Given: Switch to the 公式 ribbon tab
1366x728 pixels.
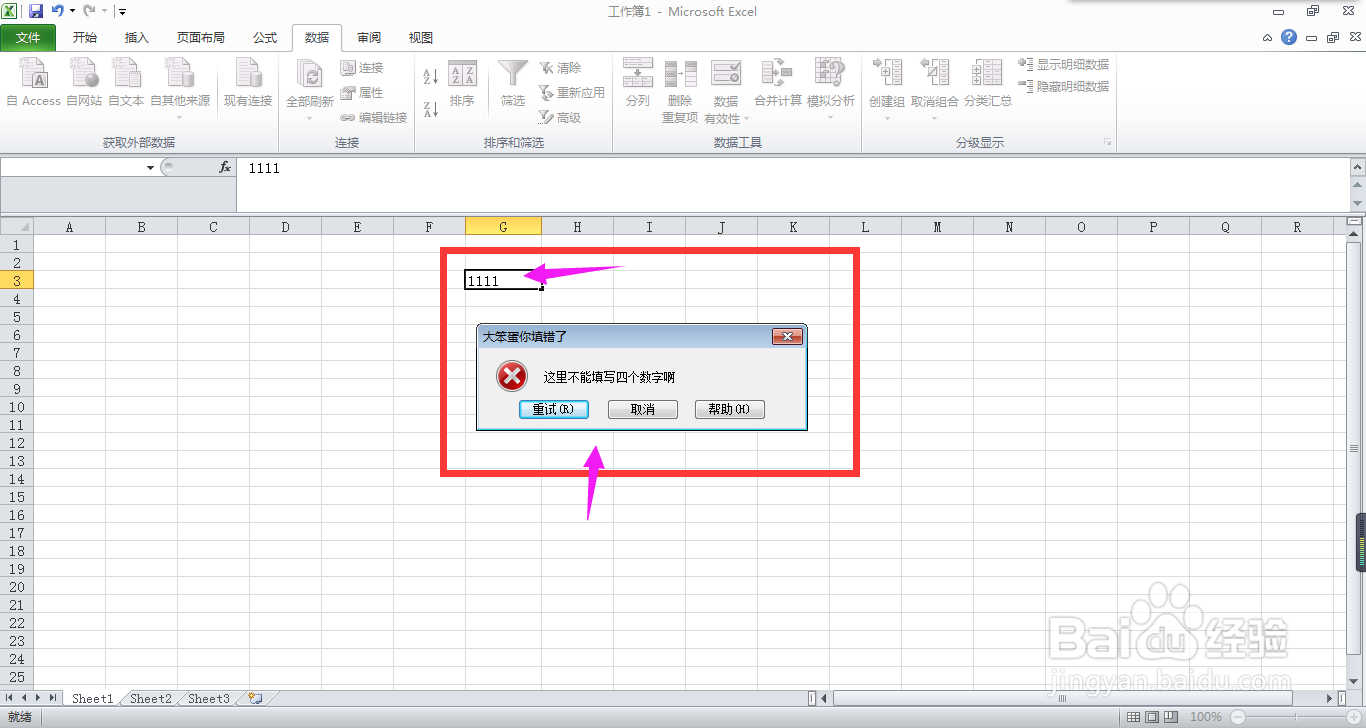Looking at the screenshot, I should pos(264,38).
